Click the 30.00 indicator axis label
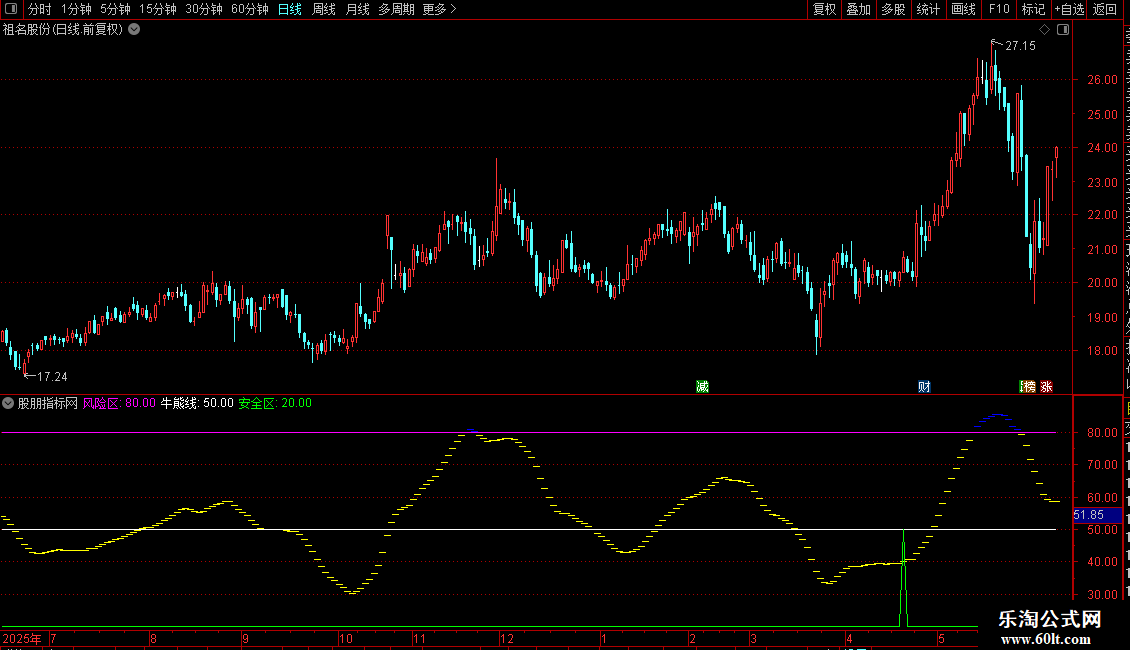Image resolution: width=1130 pixels, height=650 pixels. pos(1103,595)
